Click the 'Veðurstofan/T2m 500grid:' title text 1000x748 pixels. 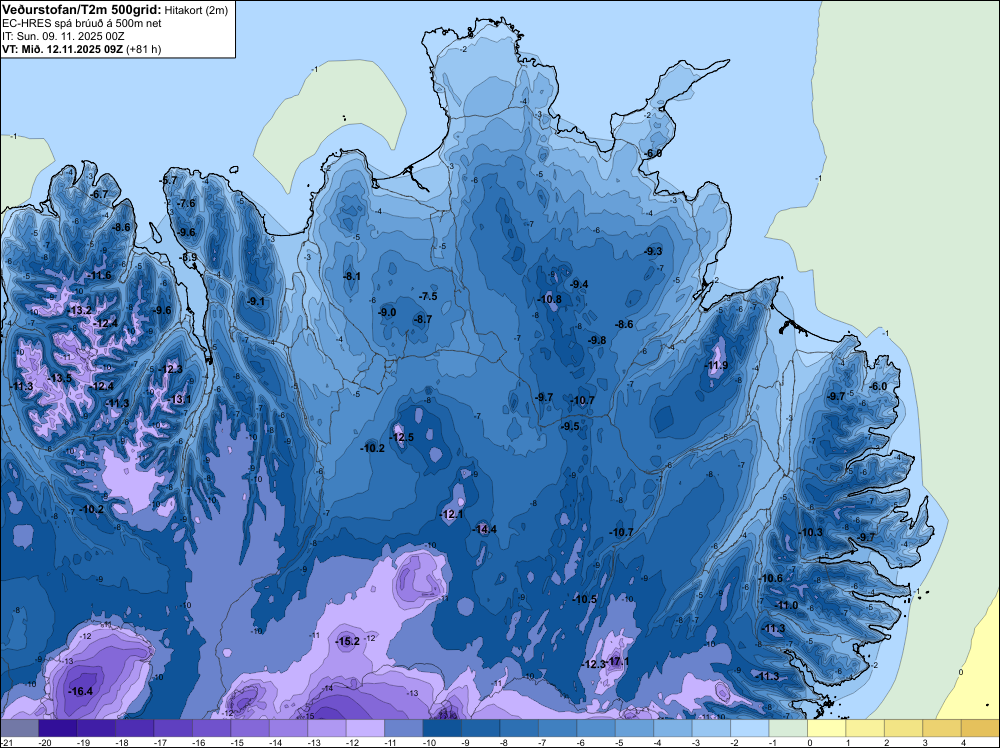[82, 10]
